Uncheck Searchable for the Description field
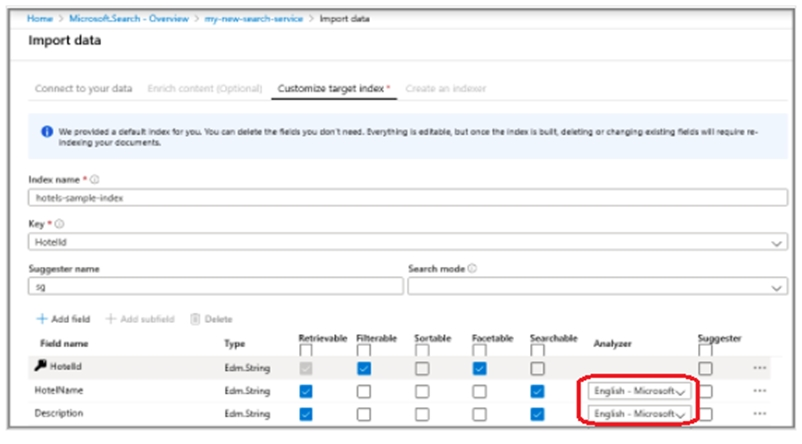Screen dimensions: 802x444 coord(538,414)
